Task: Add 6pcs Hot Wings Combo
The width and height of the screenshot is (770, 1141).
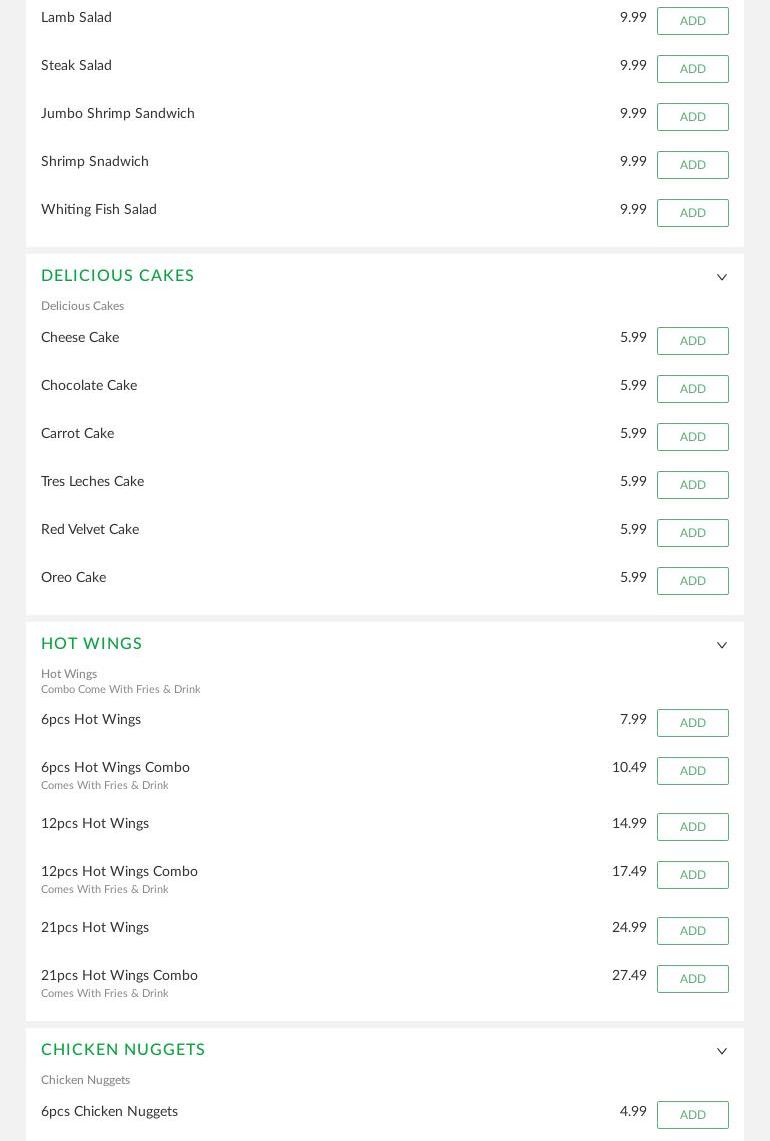Action: (x=692, y=771)
